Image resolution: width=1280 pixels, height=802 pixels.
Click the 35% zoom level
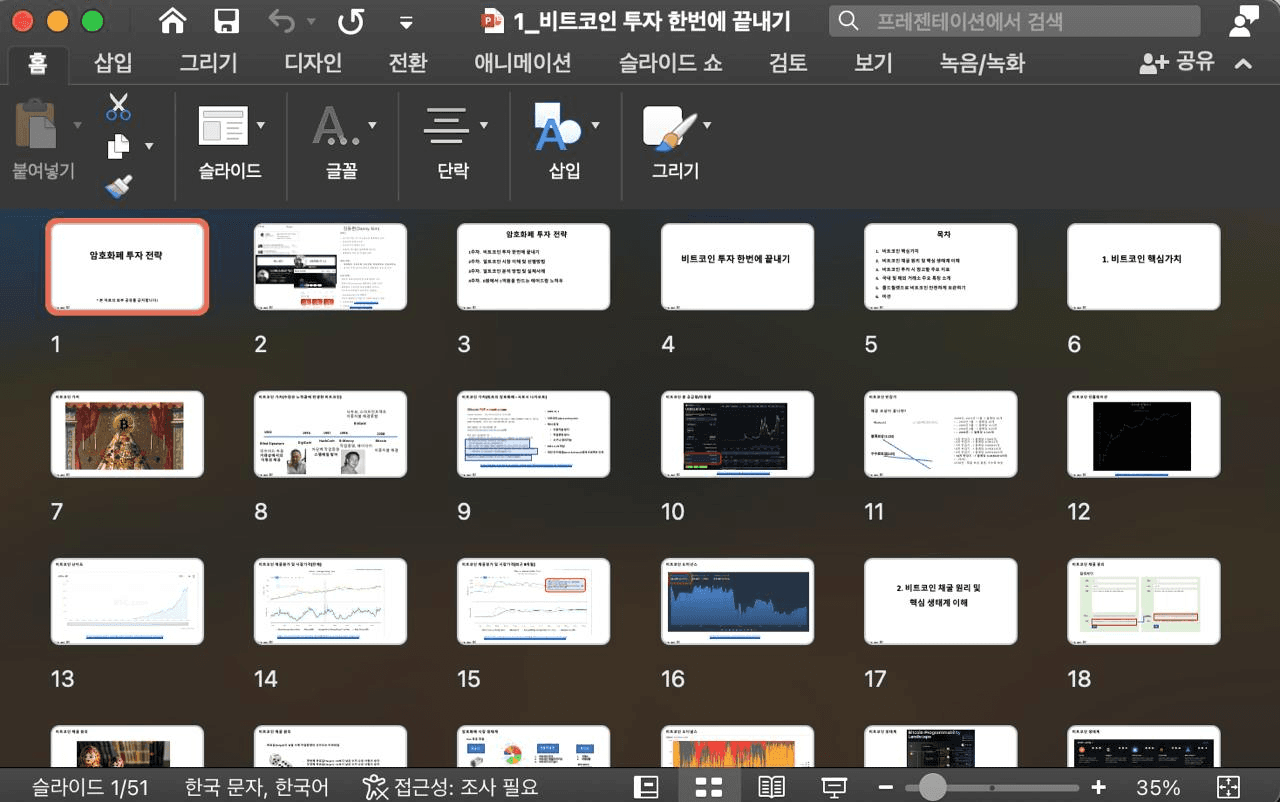1158,787
